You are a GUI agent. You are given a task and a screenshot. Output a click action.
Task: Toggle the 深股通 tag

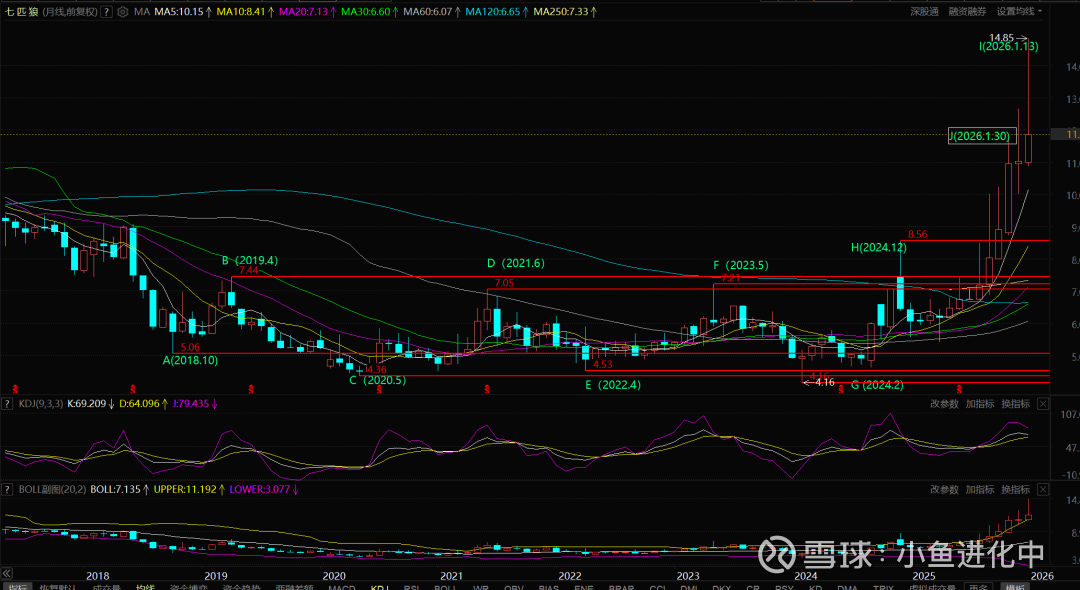924,12
